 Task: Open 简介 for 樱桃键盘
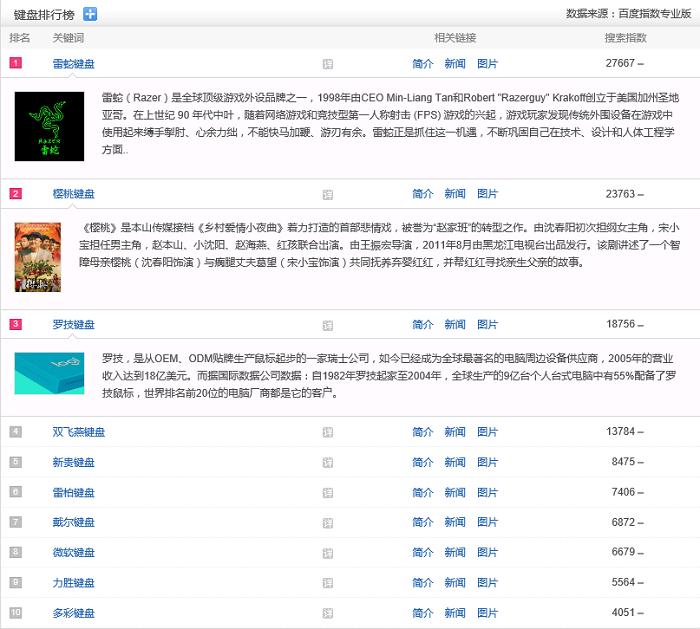422,194
